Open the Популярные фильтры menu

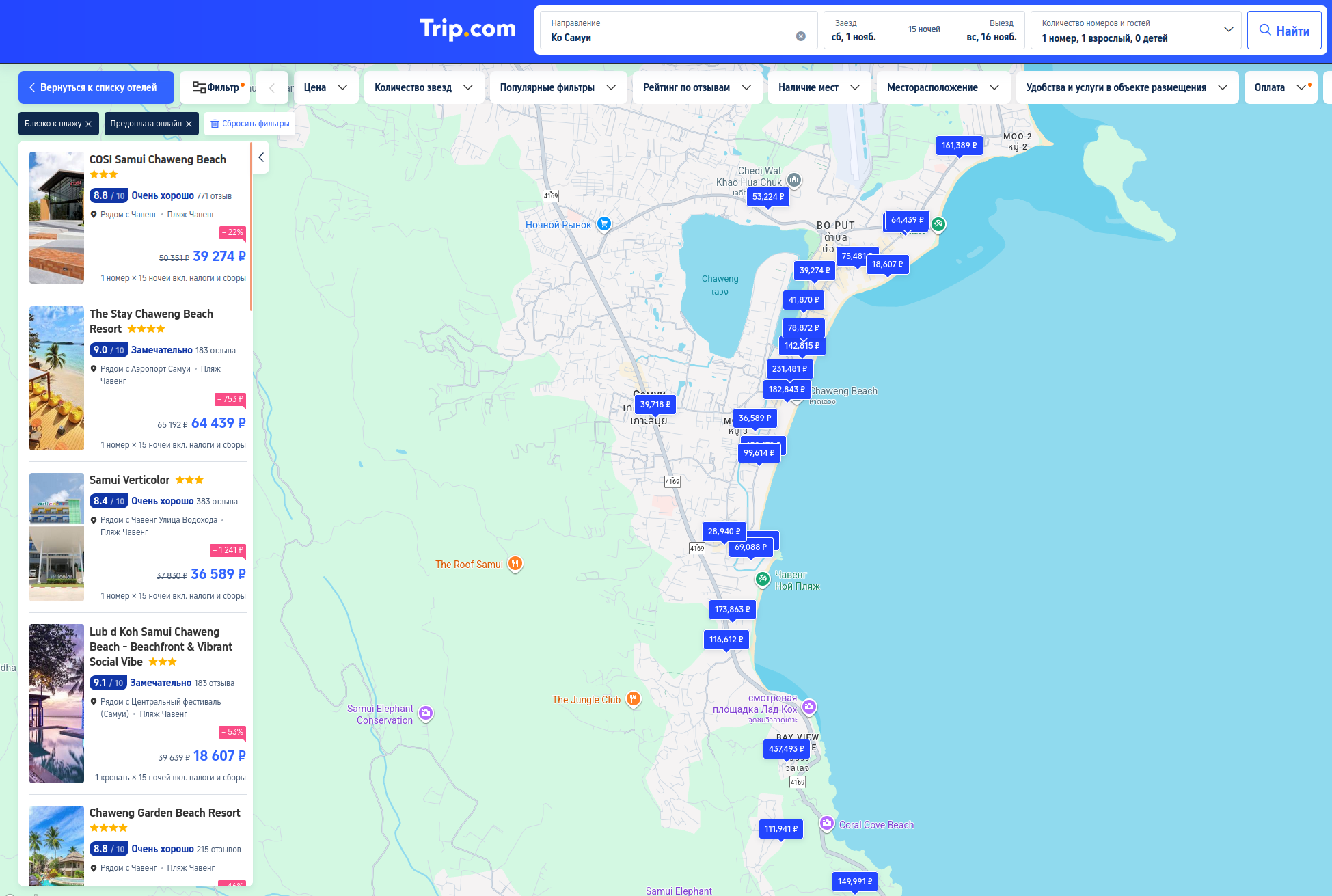coord(558,87)
